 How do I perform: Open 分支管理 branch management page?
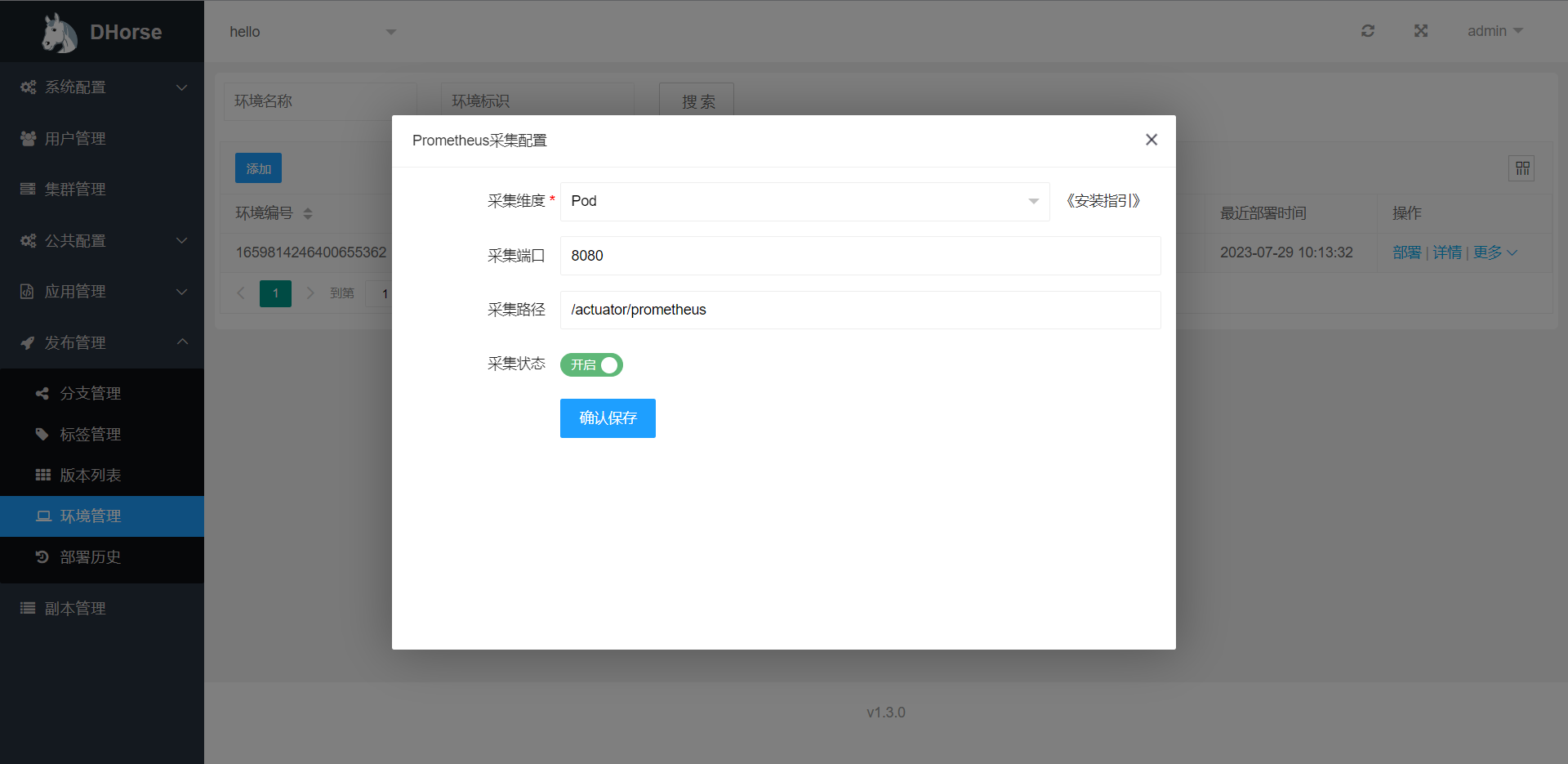coord(90,393)
